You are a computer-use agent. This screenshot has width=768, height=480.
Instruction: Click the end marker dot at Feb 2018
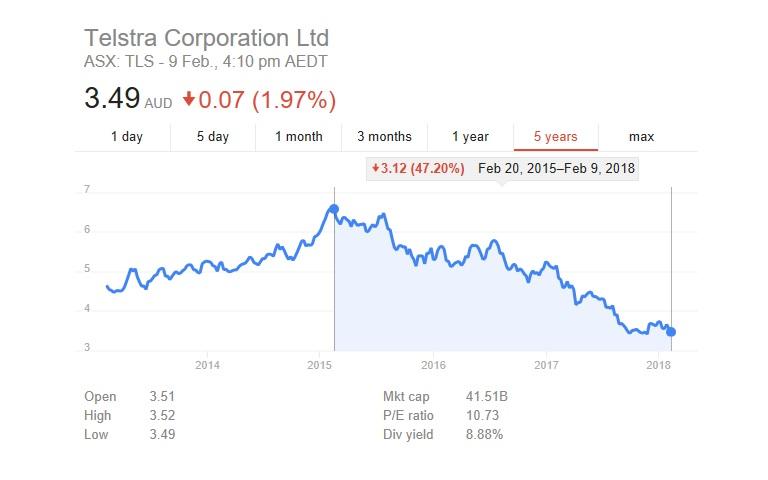point(671,332)
